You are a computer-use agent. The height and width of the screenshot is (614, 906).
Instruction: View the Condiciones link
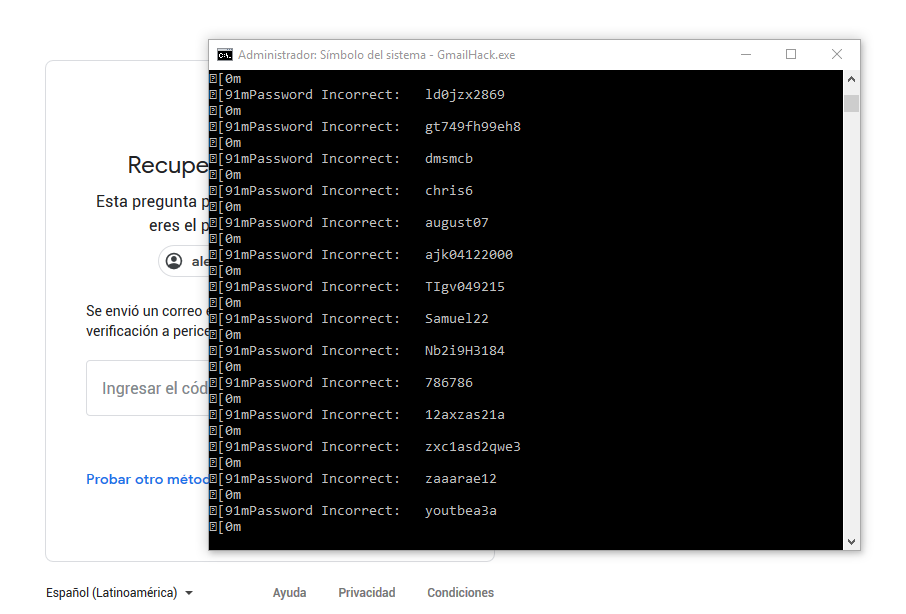coord(460,592)
